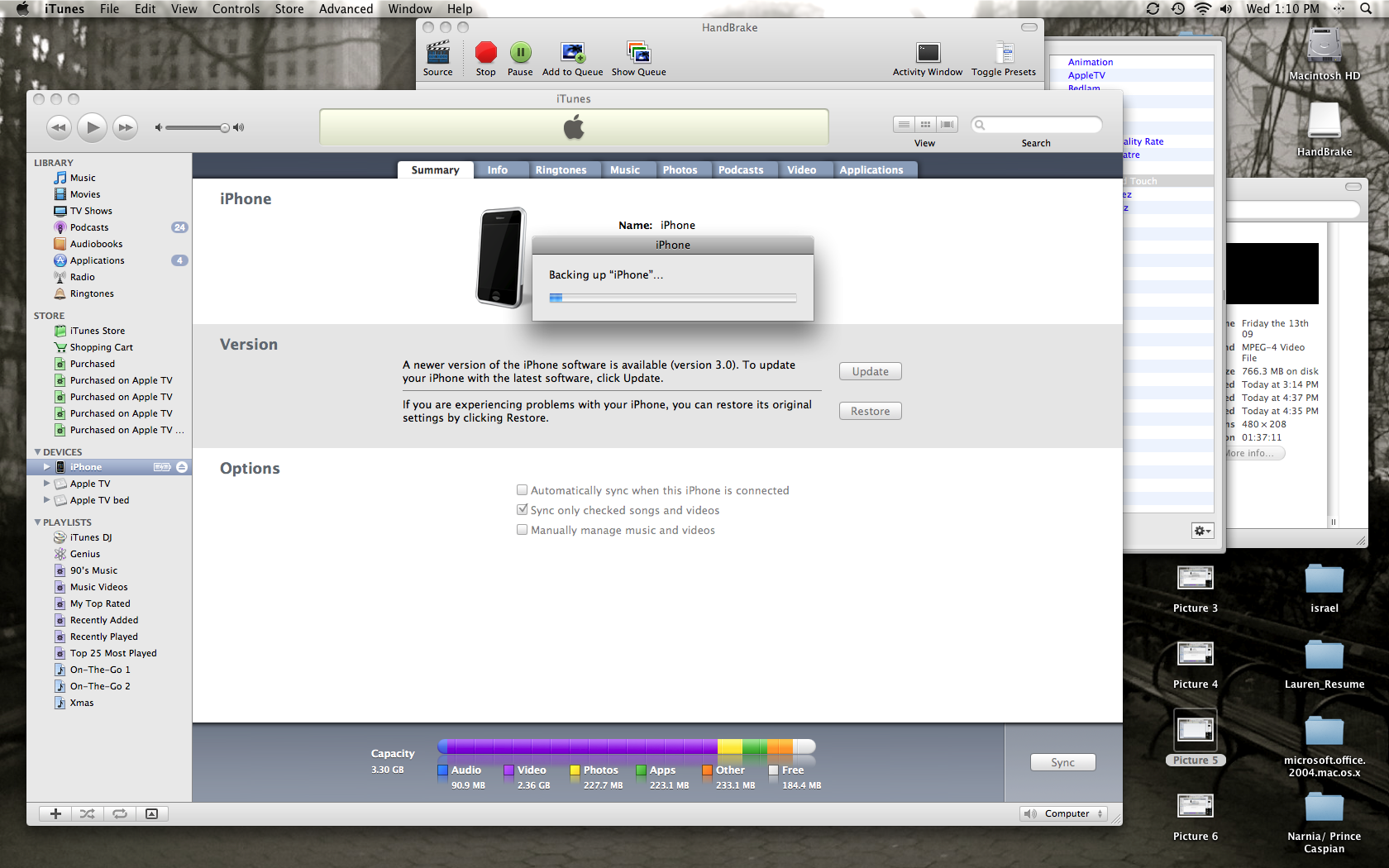This screenshot has width=1389, height=868.
Task: Show or hide the artwork viewer
Action: click(x=152, y=813)
